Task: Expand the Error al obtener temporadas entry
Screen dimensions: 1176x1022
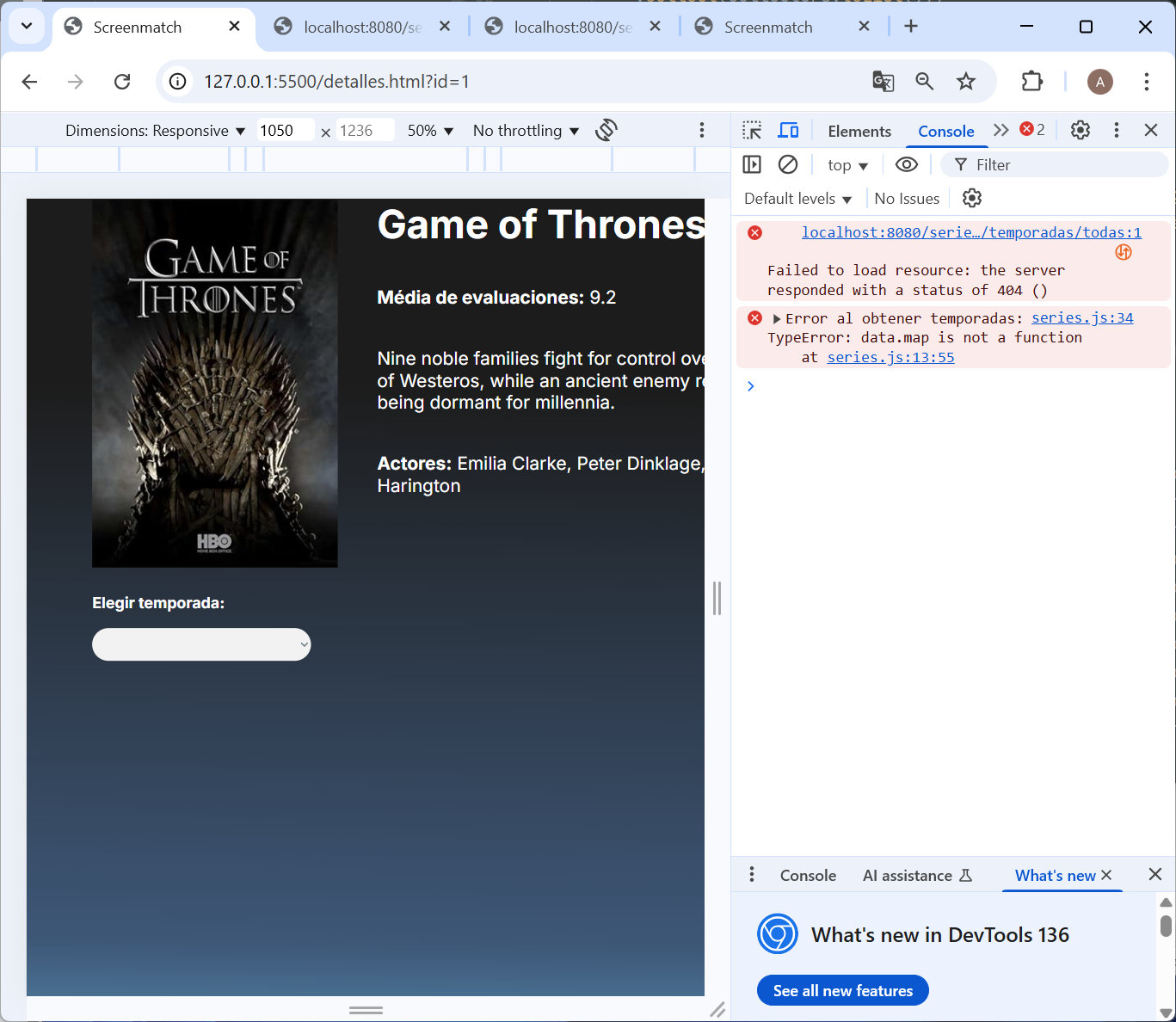Action: pyautogui.click(x=777, y=319)
